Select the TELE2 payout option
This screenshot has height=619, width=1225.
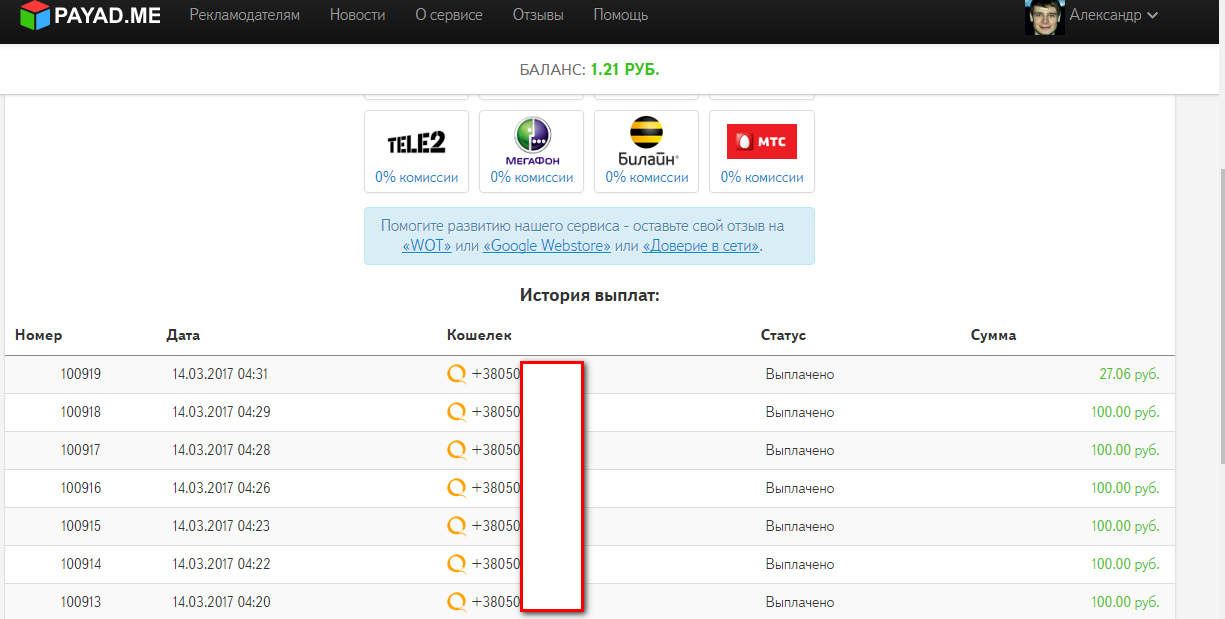pyautogui.click(x=416, y=151)
